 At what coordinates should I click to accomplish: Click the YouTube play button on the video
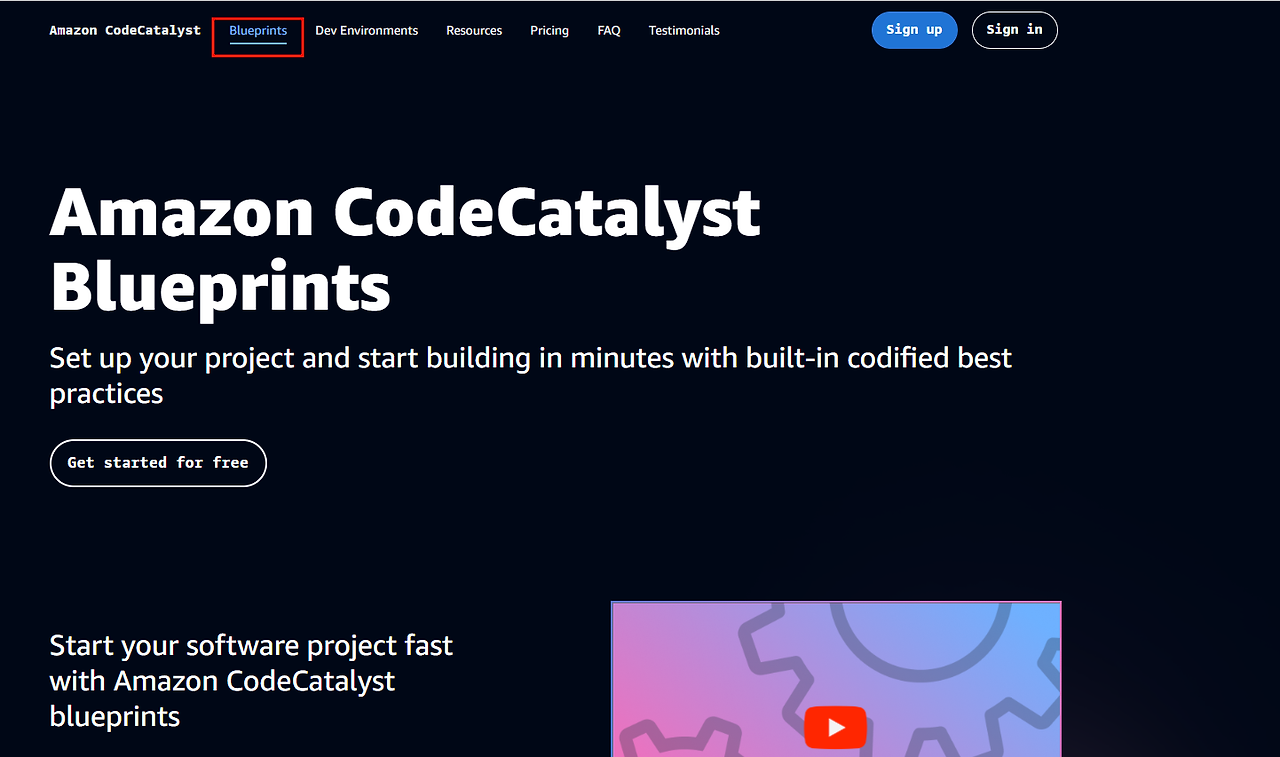(x=835, y=727)
